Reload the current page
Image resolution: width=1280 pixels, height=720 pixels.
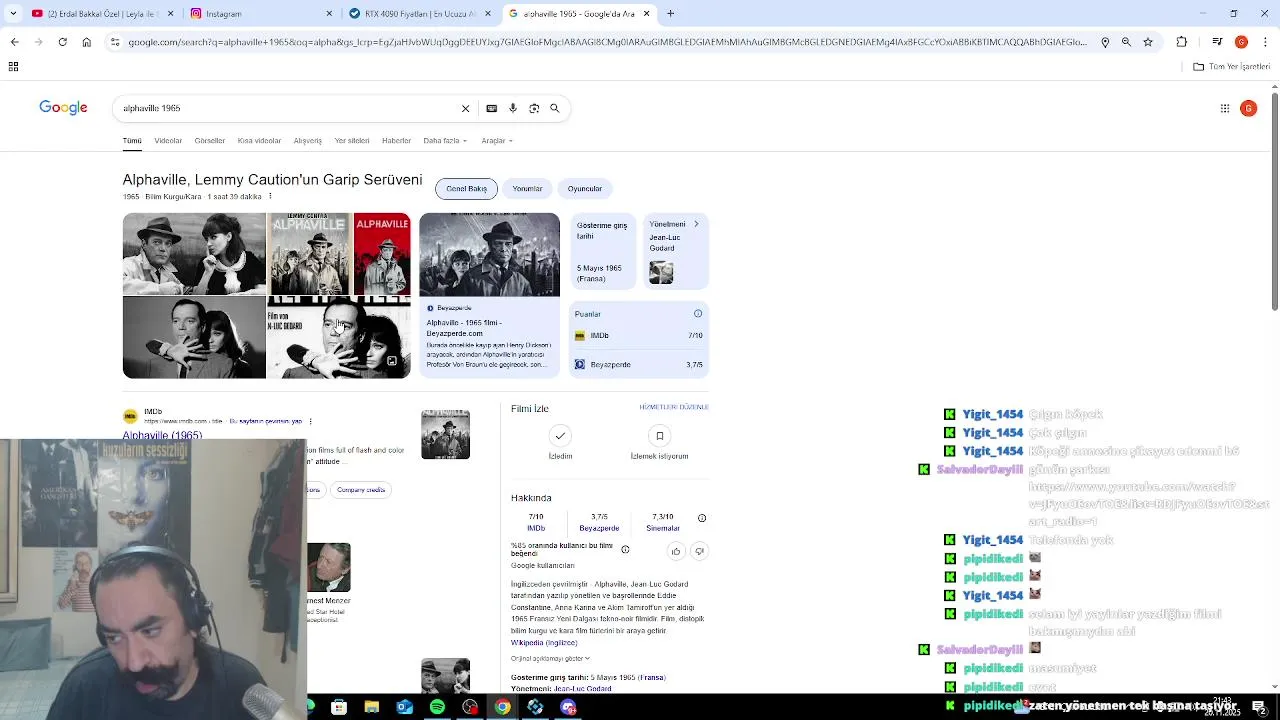tap(62, 42)
